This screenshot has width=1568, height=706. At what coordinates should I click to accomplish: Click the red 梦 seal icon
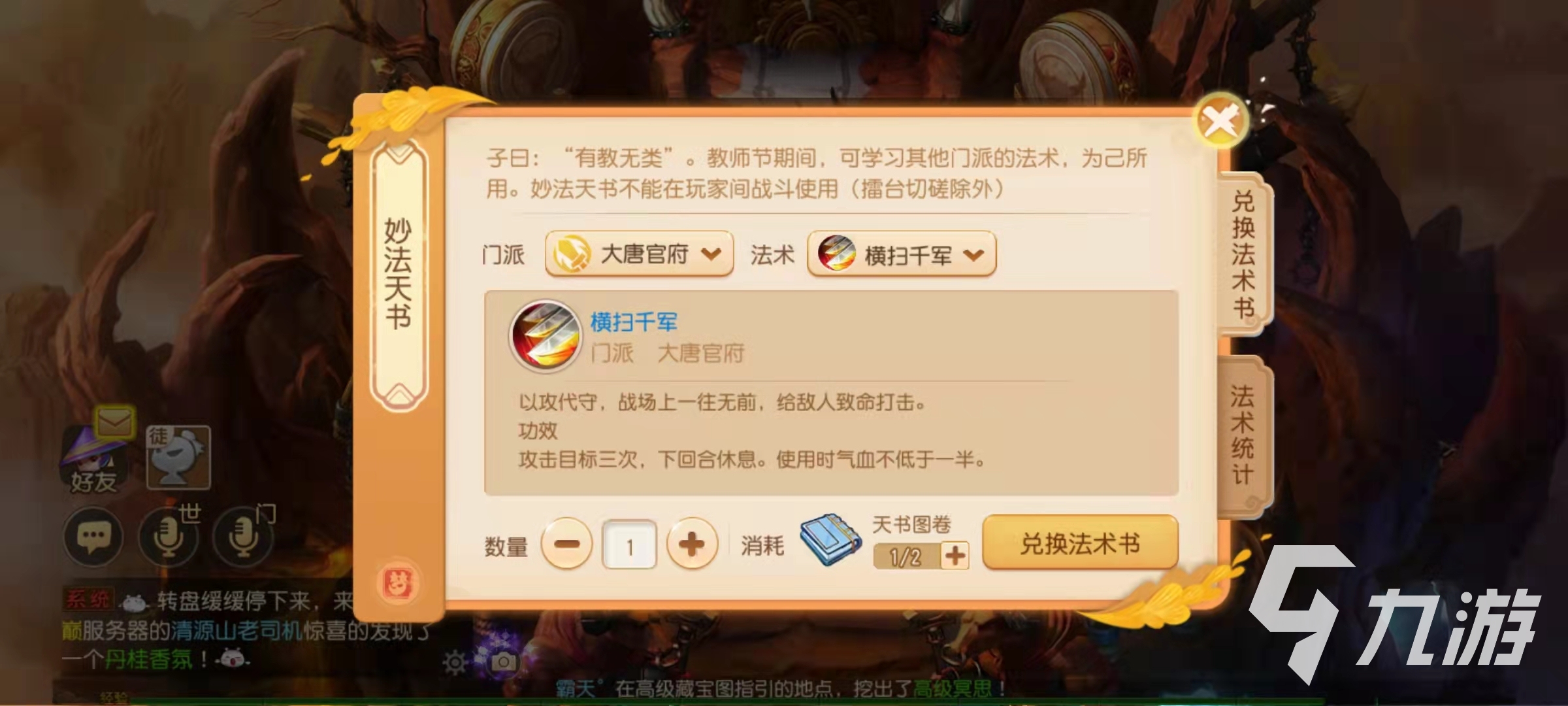[x=399, y=583]
